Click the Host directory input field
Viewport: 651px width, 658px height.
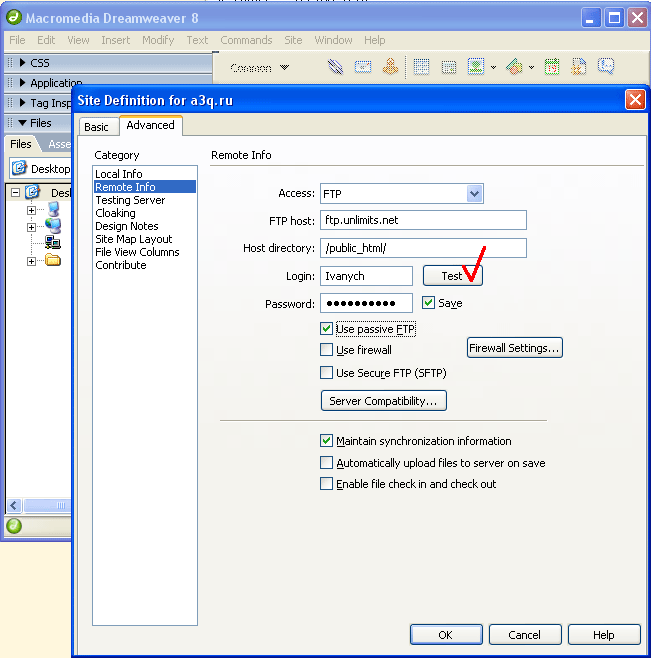[x=423, y=248]
